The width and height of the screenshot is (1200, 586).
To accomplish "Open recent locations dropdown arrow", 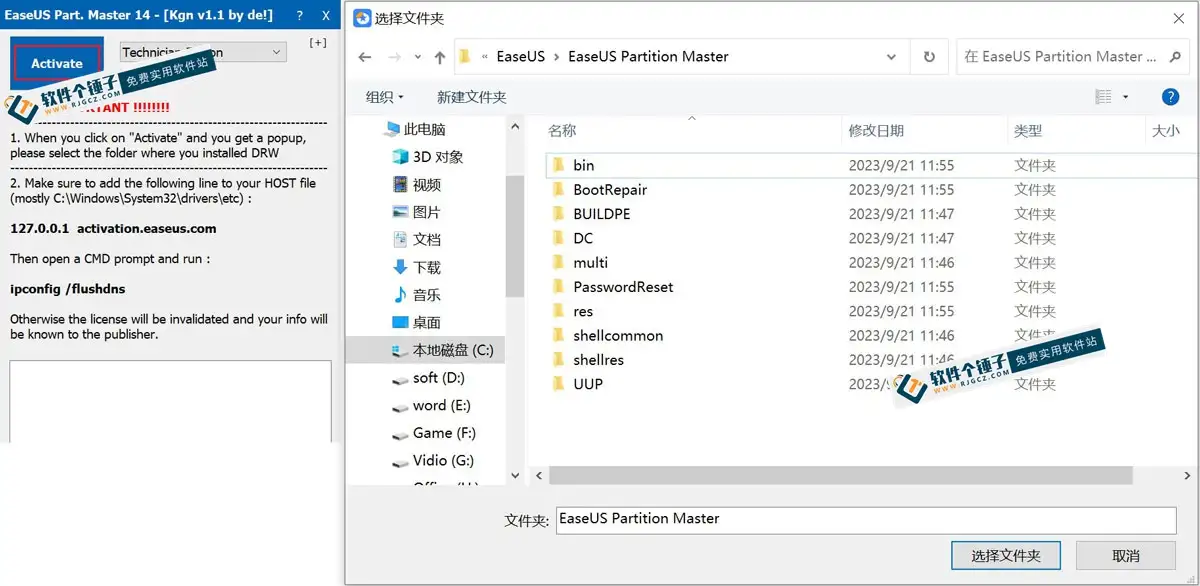I will click(418, 57).
